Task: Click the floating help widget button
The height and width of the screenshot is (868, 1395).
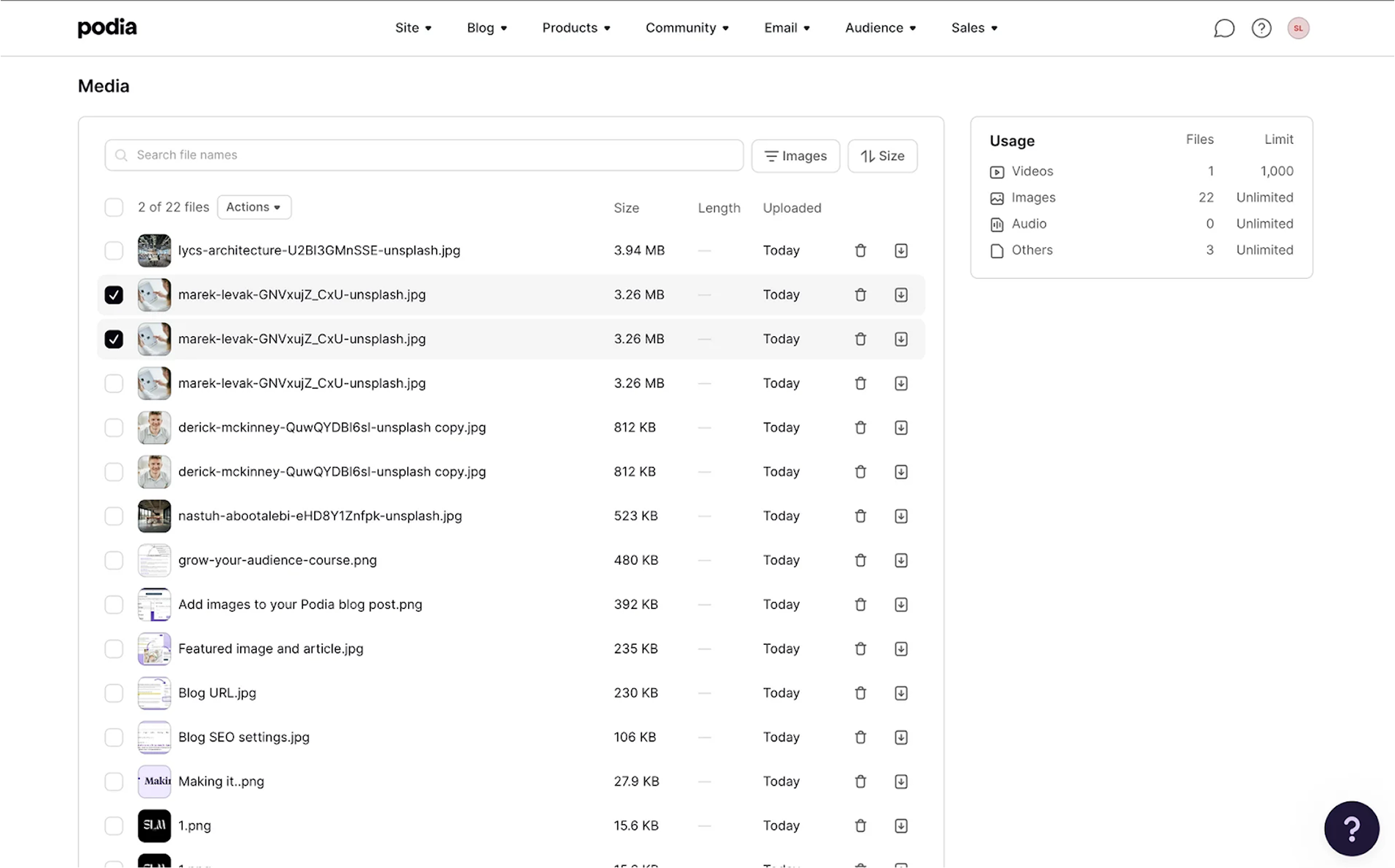Action: click(1351, 828)
